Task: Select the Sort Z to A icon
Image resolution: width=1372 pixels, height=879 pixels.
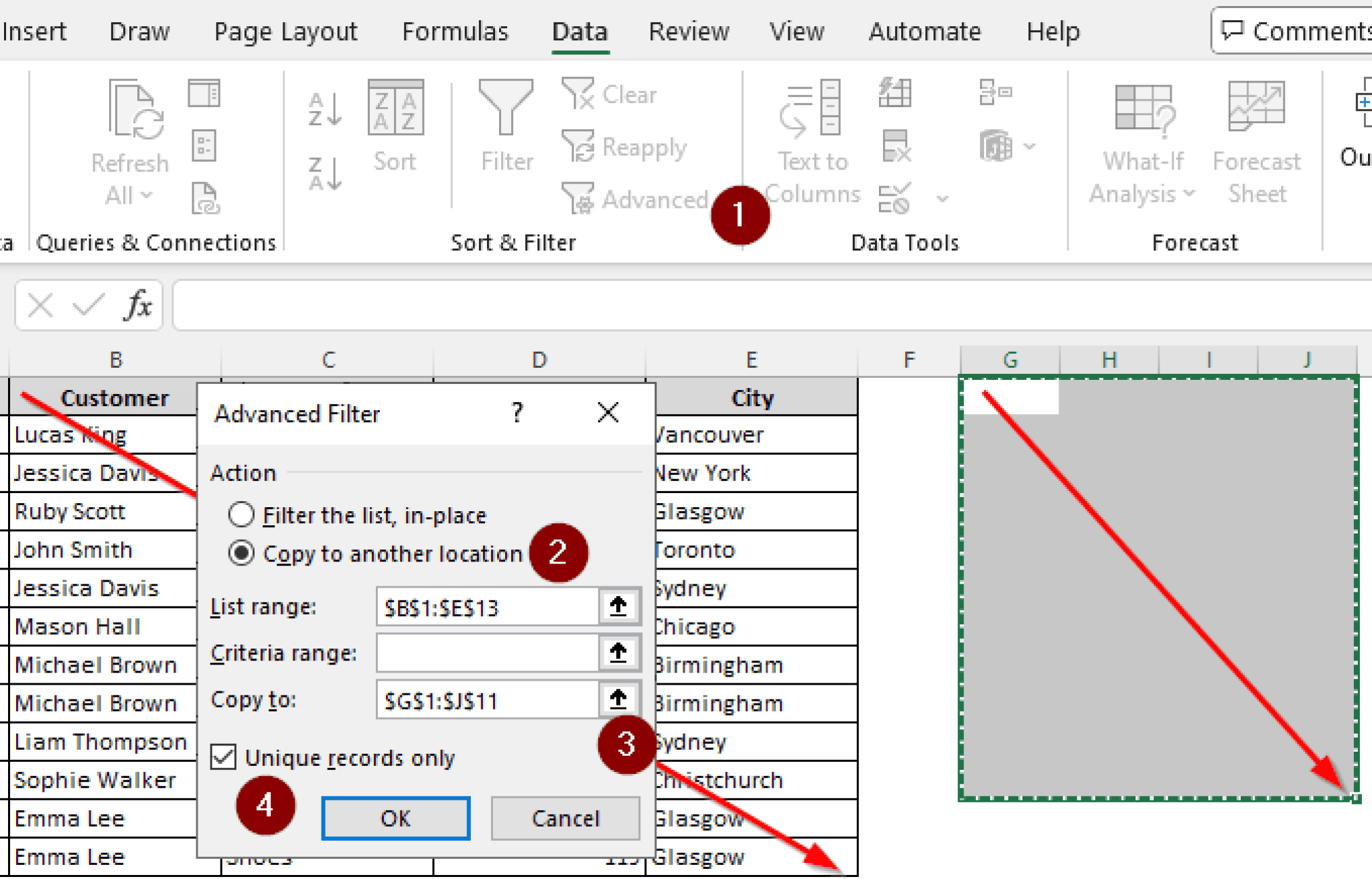Action: (324, 174)
